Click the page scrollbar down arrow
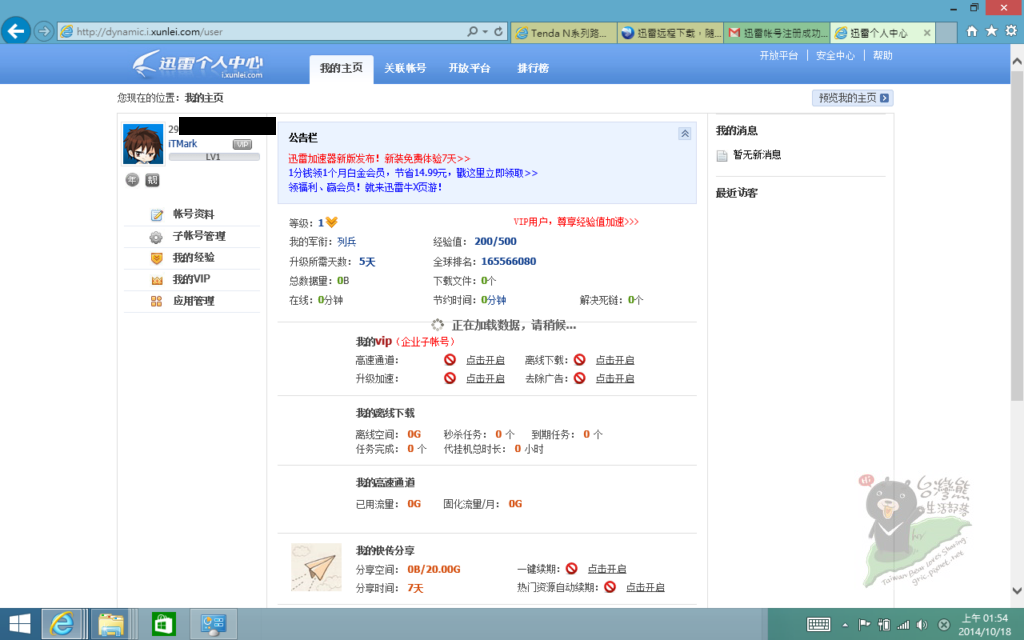1024x640 pixels. 1017,590
